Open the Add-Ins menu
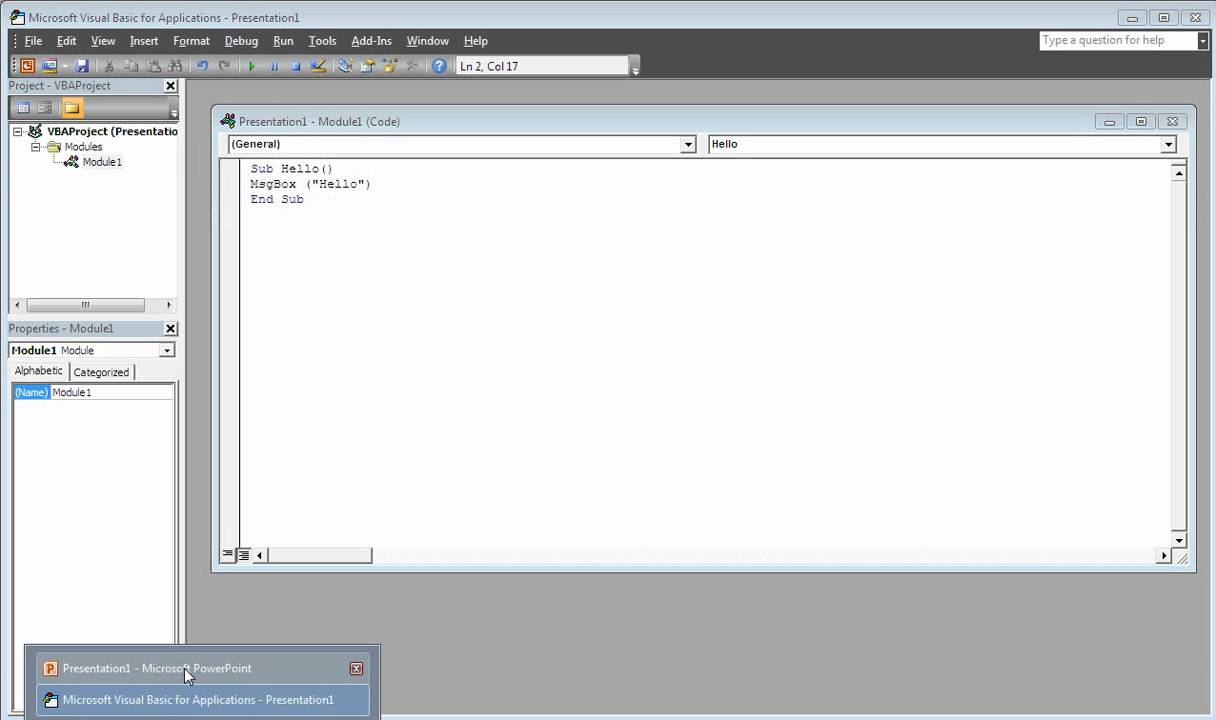 point(371,41)
